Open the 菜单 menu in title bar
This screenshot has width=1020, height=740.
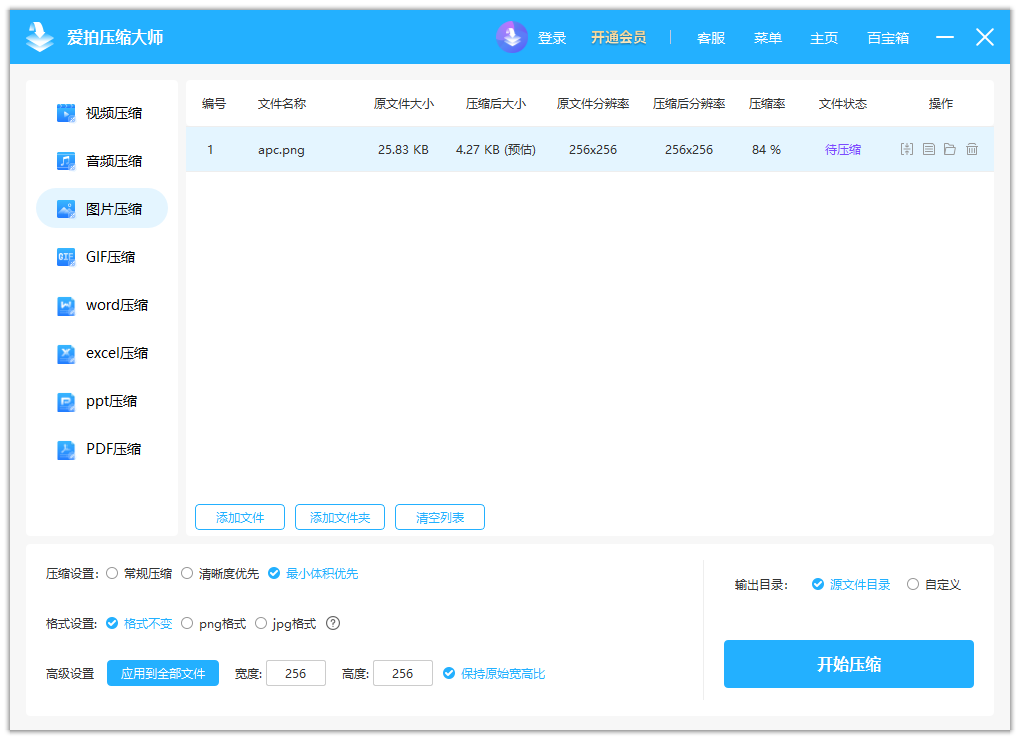(768, 38)
